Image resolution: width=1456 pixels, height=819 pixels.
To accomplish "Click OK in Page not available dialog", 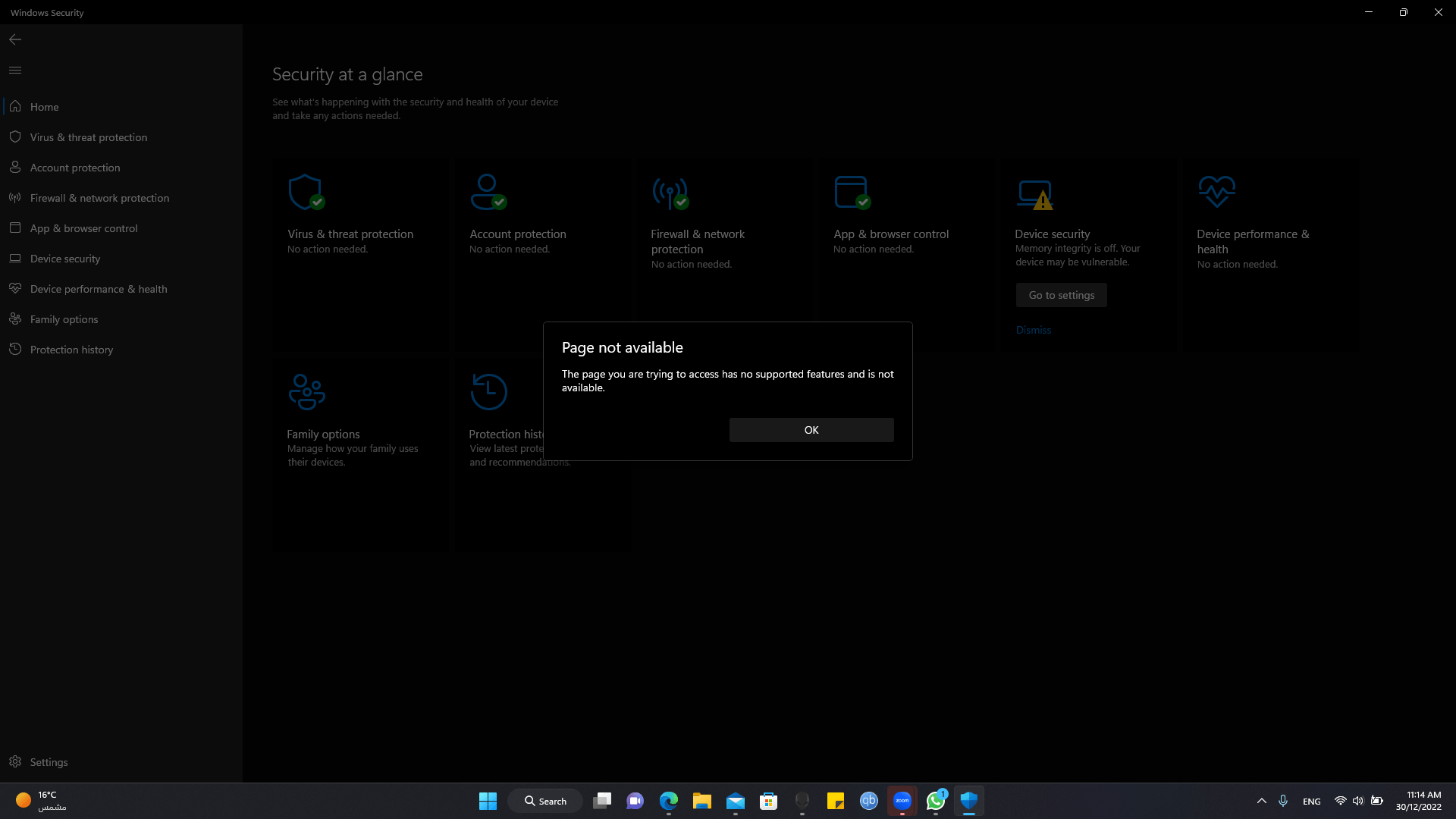I will pos(811,430).
